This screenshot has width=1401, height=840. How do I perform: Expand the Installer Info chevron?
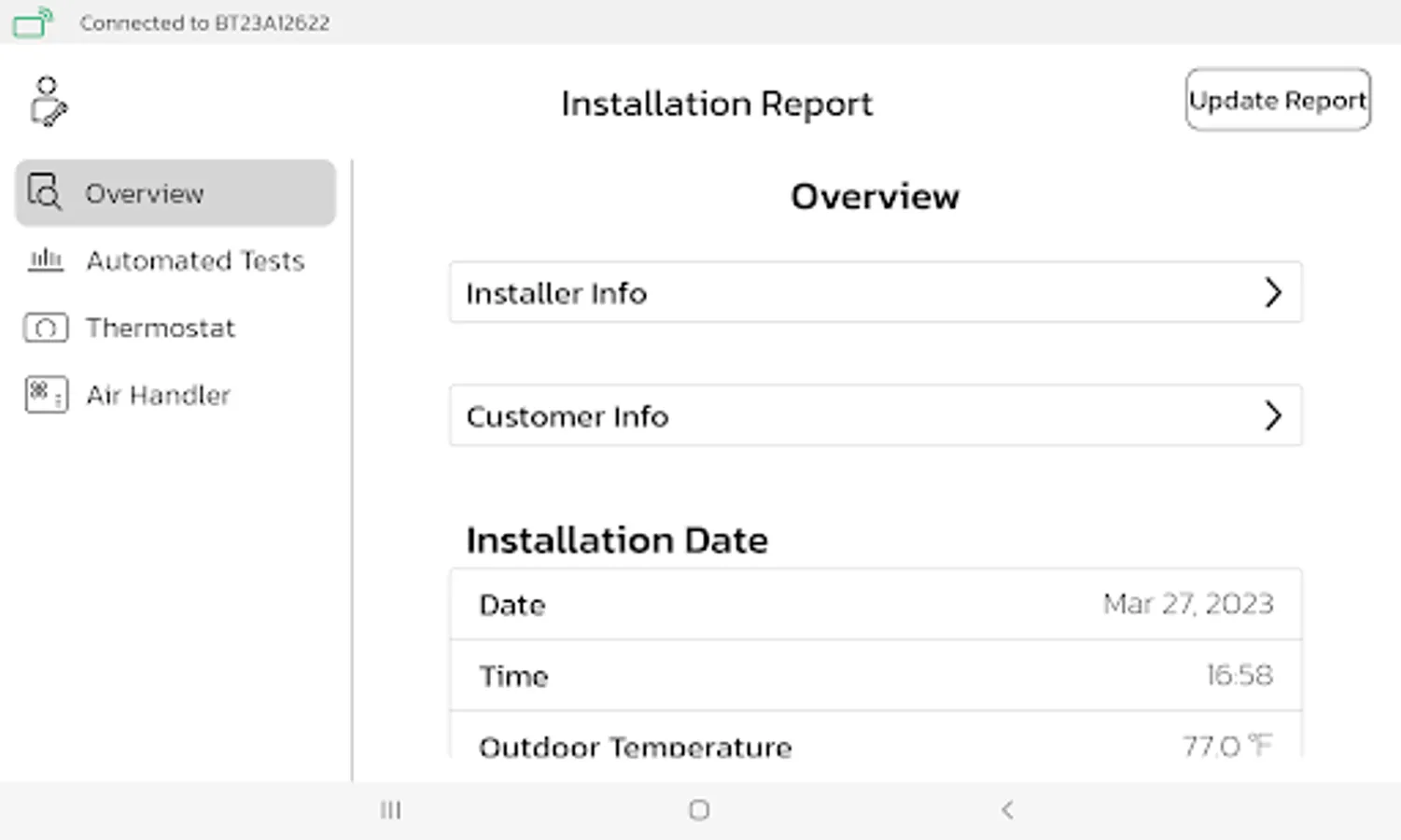1272,293
